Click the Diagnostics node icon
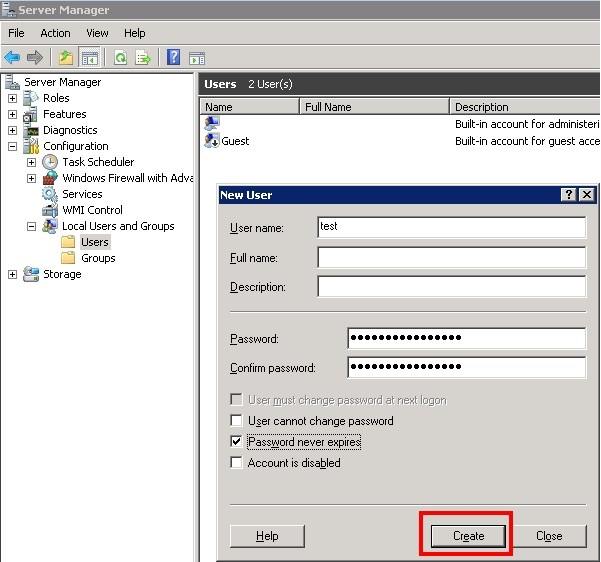Screen dimensions: 601x562 [x=31, y=131]
